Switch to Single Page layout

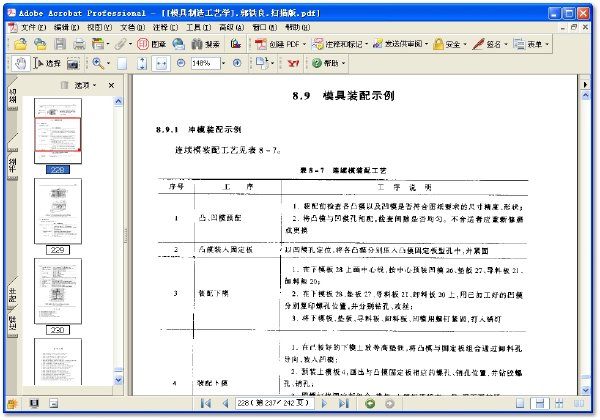(520, 403)
